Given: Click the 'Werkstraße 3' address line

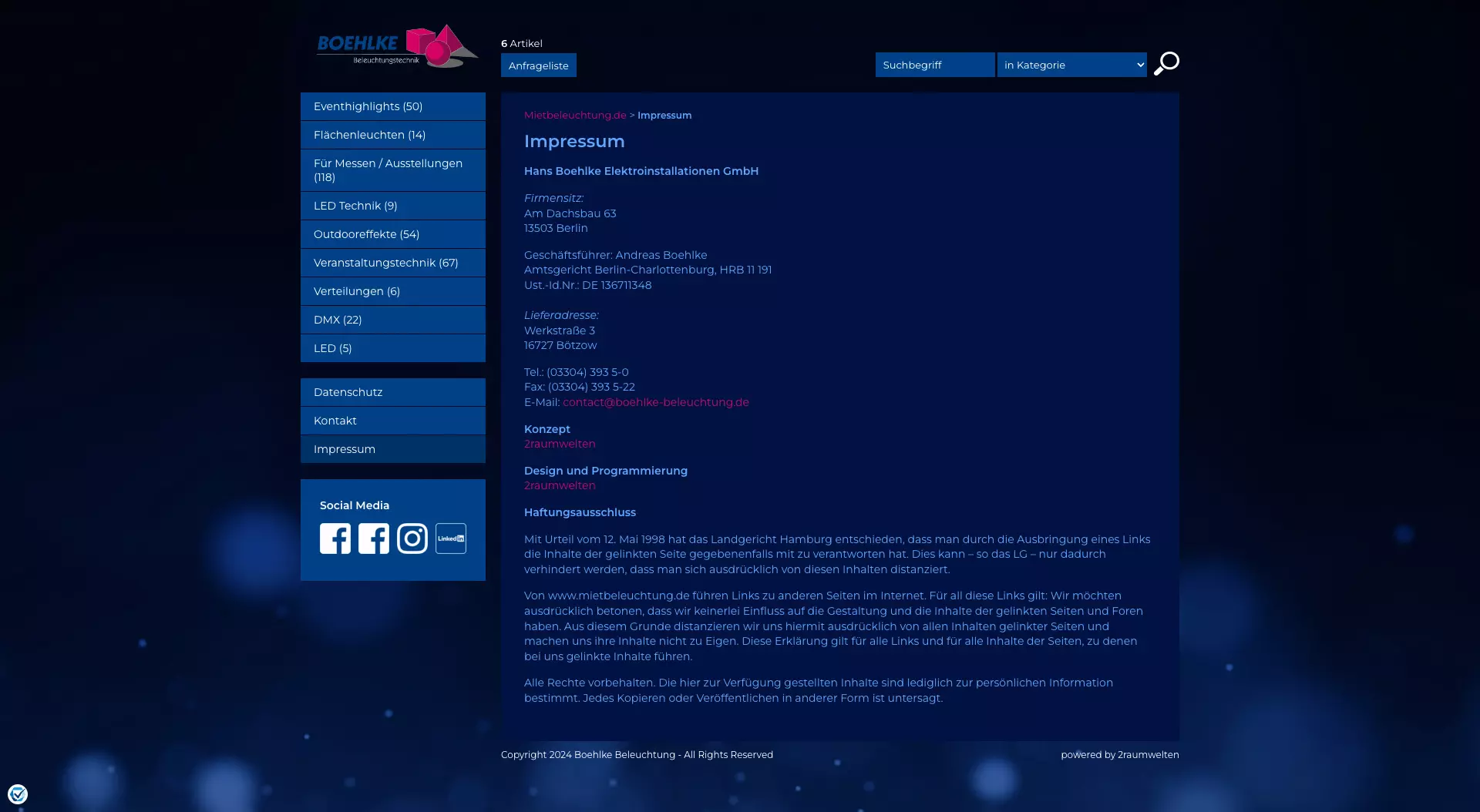Looking at the screenshot, I should click(x=560, y=331).
